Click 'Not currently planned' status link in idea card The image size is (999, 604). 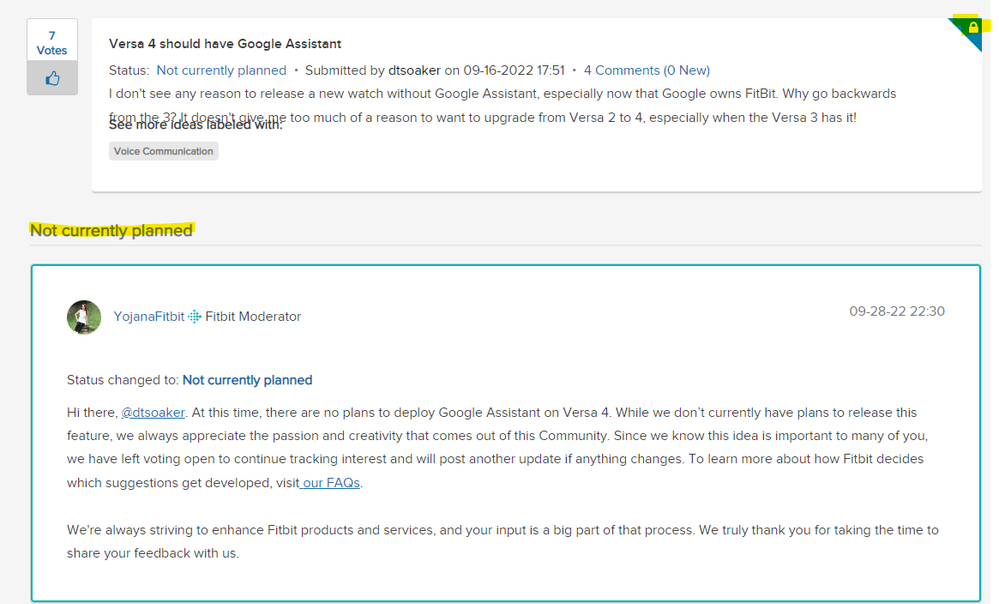pos(222,70)
